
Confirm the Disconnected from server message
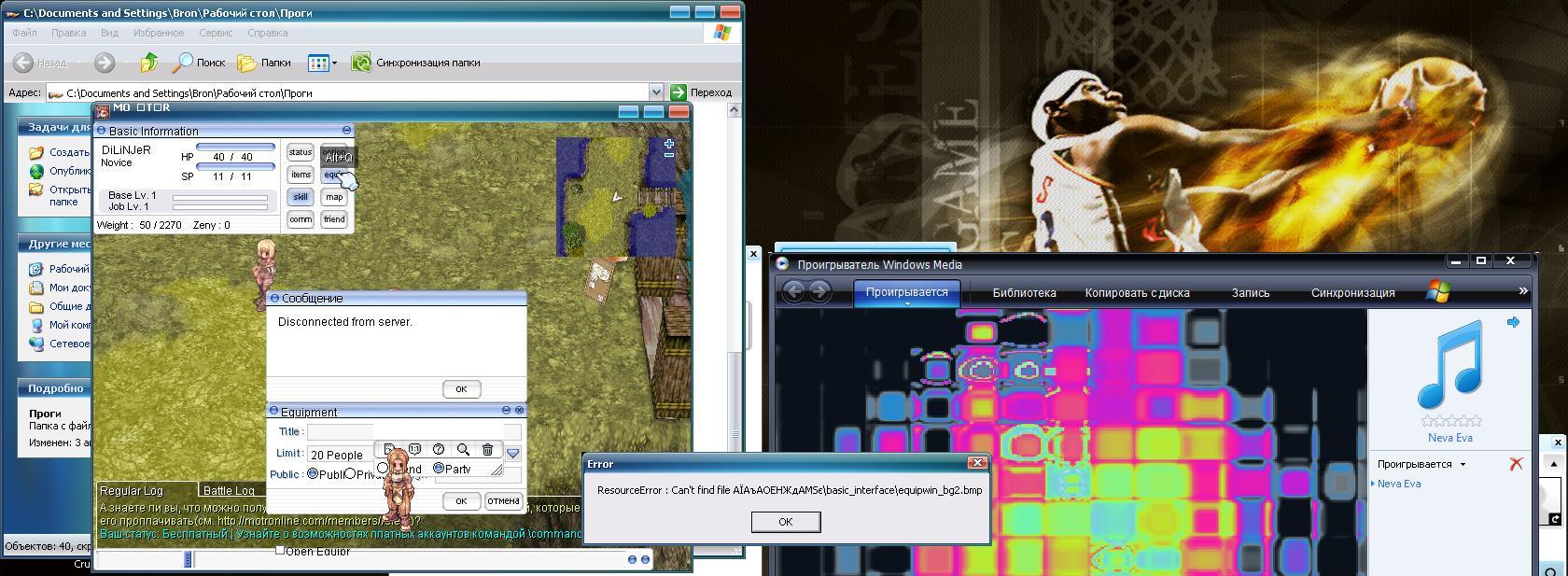pyautogui.click(x=461, y=389)
